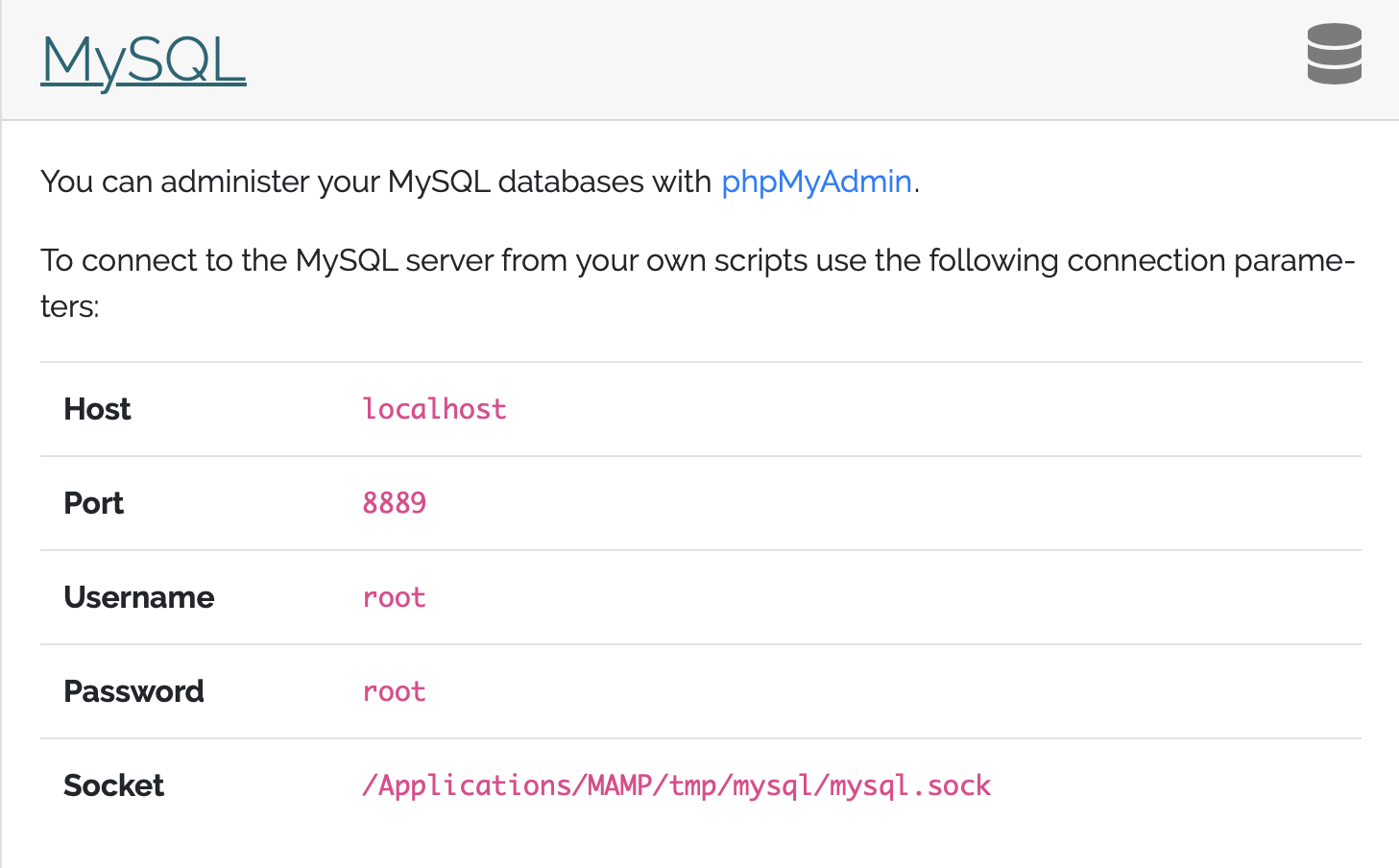Click the 'To connect to the MySQL server' paragraph
Viewport: 1399px width, 868px height.
(x=698, y=283)
